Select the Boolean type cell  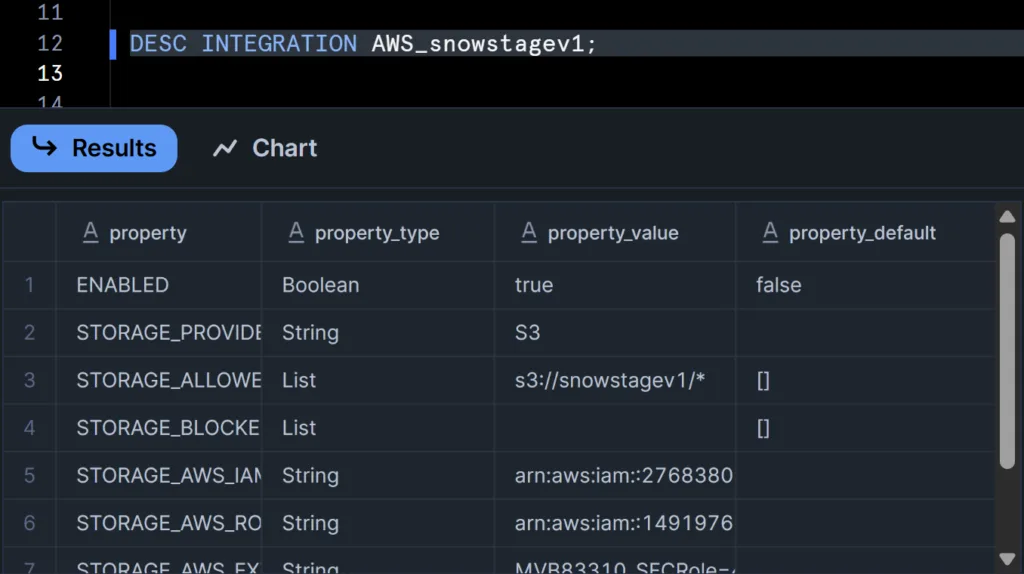pos(378,285)
